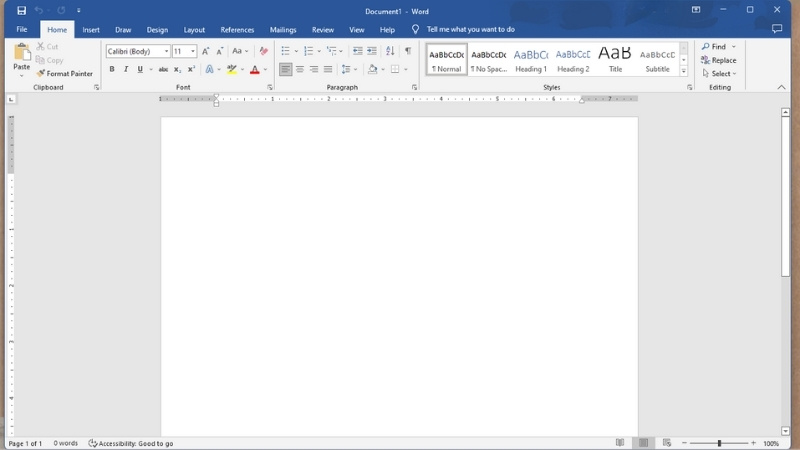Screen dimensions: 800x450
Task: Click the Replace button in Editing group
Action: click(x=719, y=60)
